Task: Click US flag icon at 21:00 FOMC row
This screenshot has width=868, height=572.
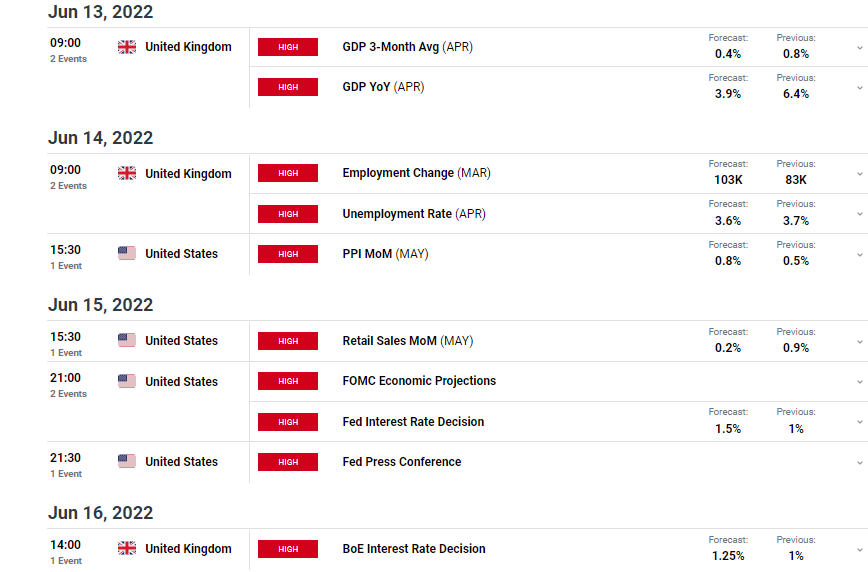Action: pyautogui.click(x=127, y=382)
